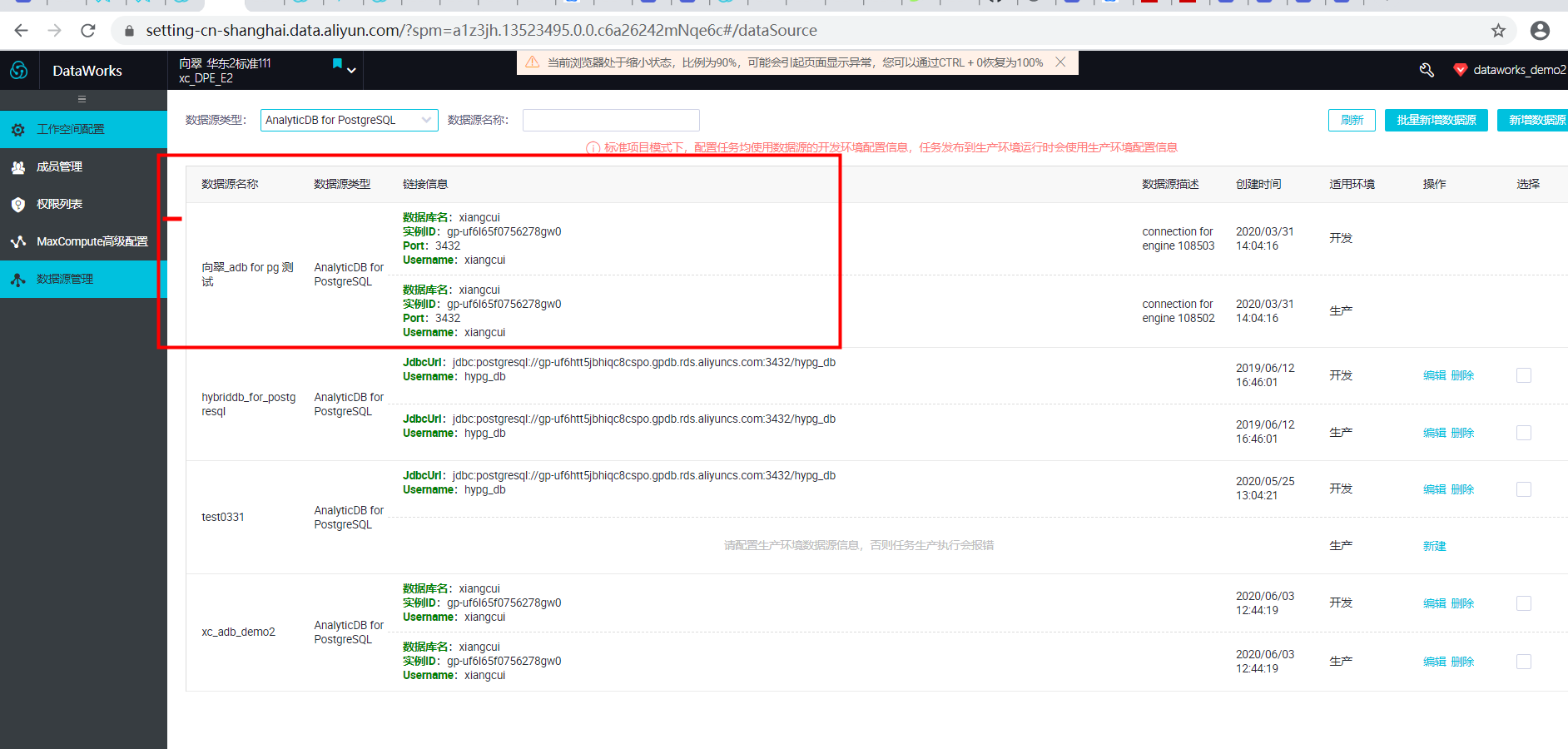Click the 数据源类型 column header
The width and height of the screenshot is (1568, 749).
point(342,184)
